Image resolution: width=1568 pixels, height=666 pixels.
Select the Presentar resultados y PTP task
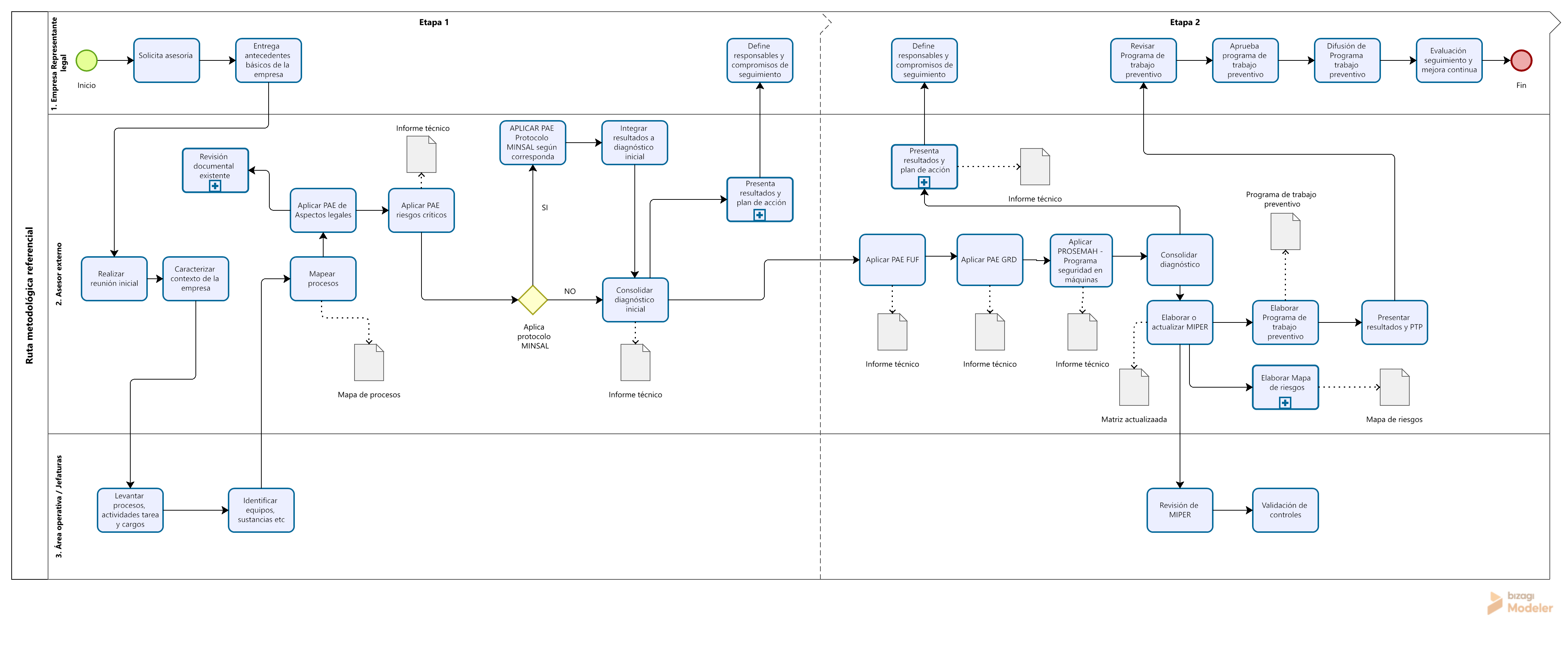(x=1394, y=323)
